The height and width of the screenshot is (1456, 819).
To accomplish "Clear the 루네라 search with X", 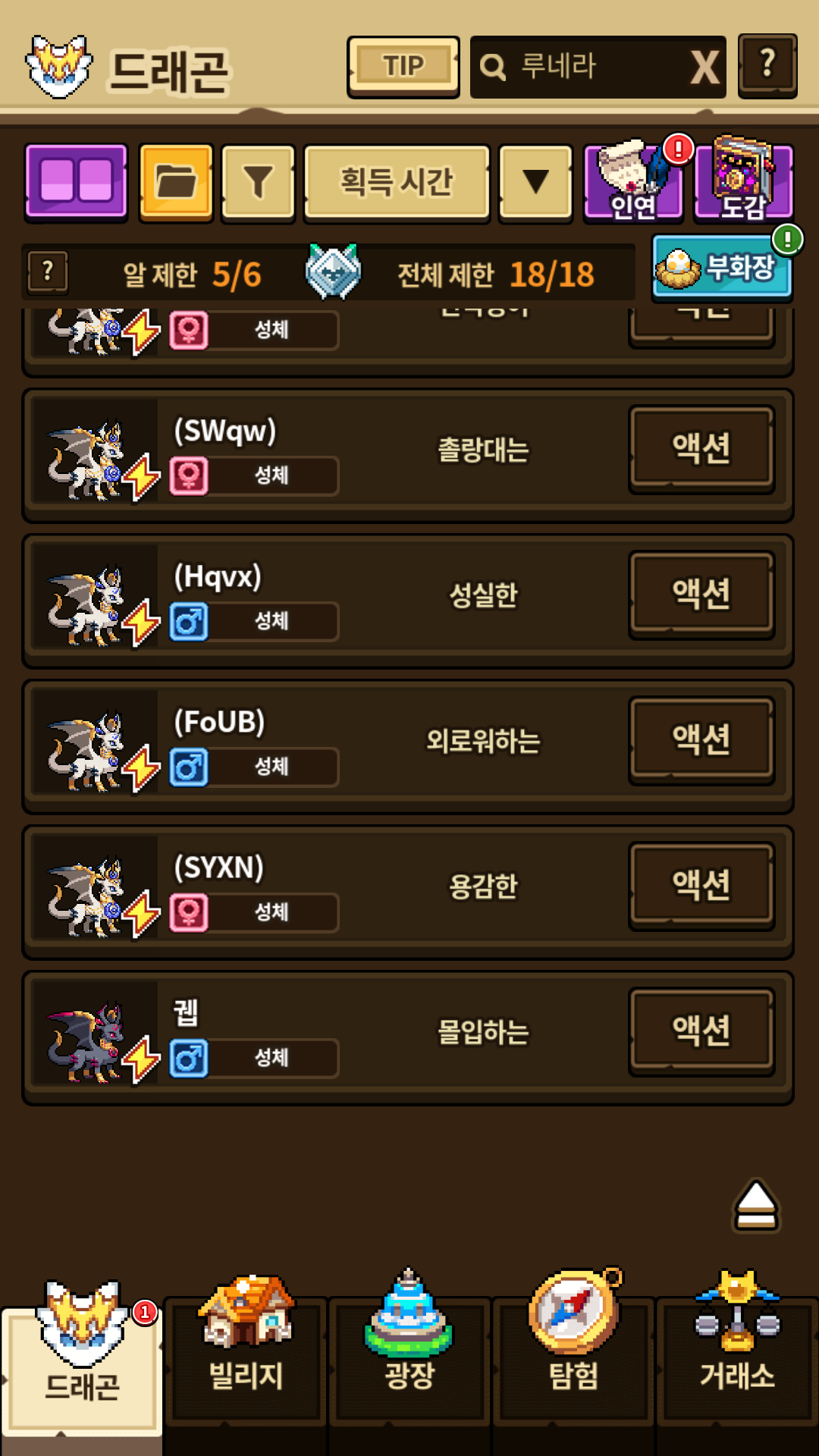I will coord(704,67).
